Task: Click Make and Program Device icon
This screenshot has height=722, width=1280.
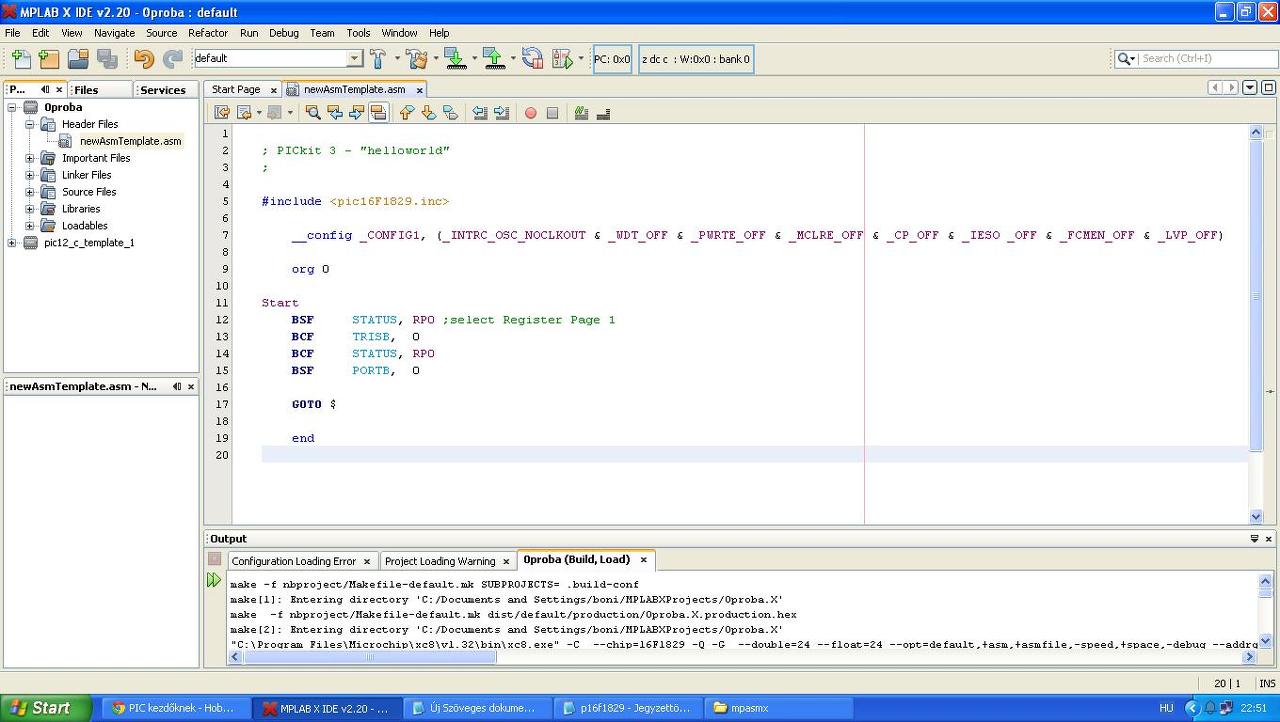Action: (455, 59)
